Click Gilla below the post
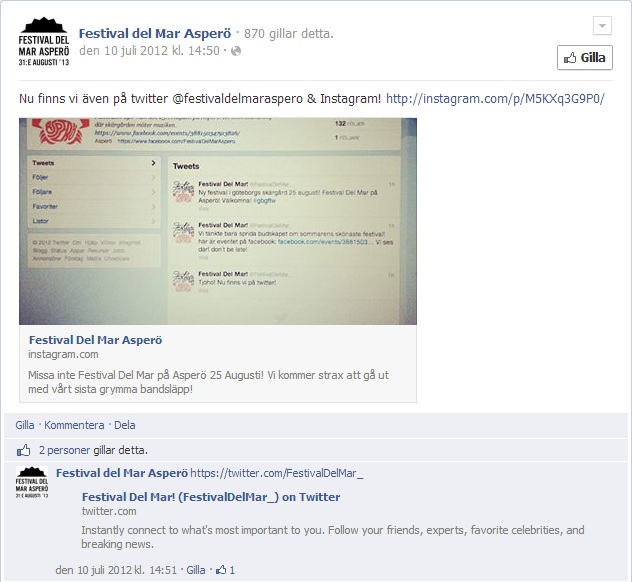632x582 pixels. 25,425
